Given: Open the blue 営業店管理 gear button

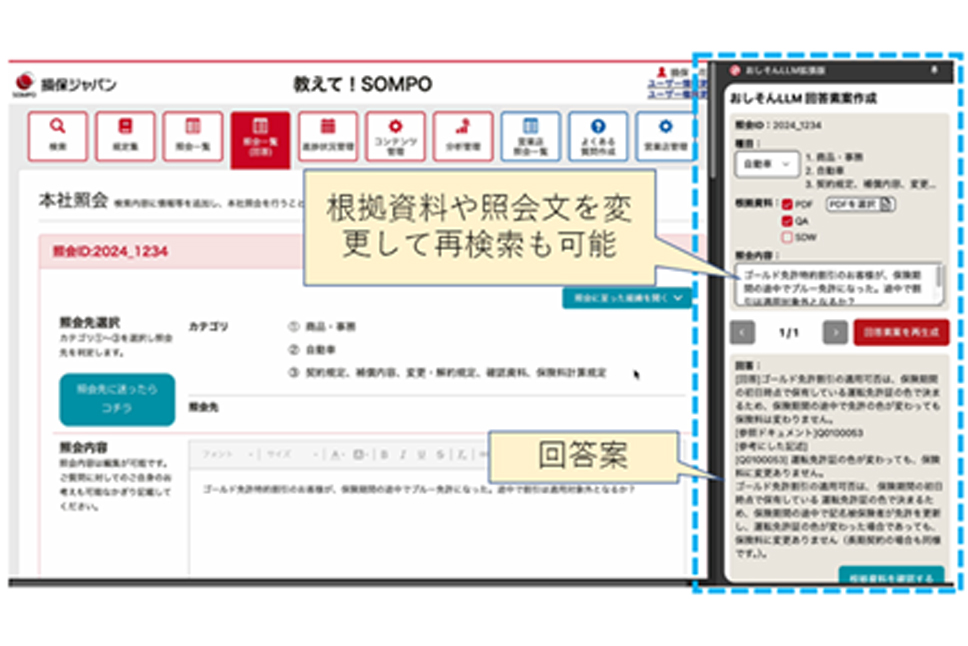Looking at the screenshot, I should tap(666, 136).
